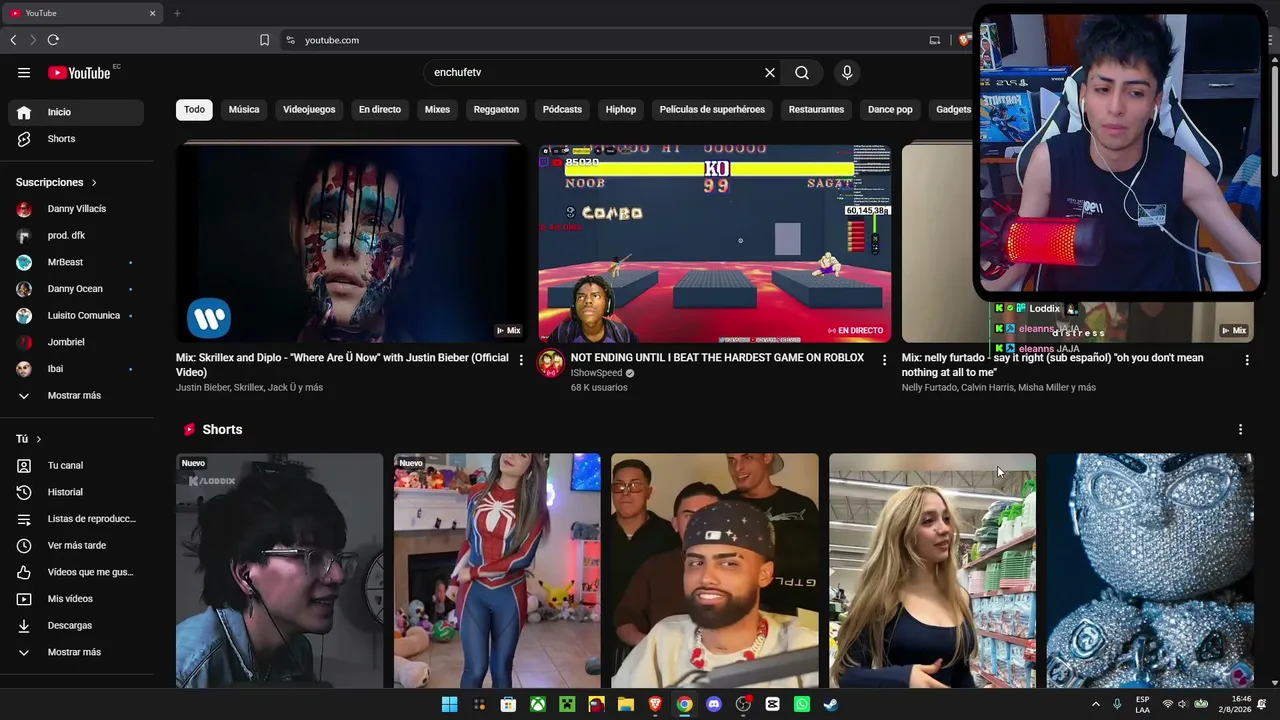Bookmark this page with the bookmark icon

[264, 40]
